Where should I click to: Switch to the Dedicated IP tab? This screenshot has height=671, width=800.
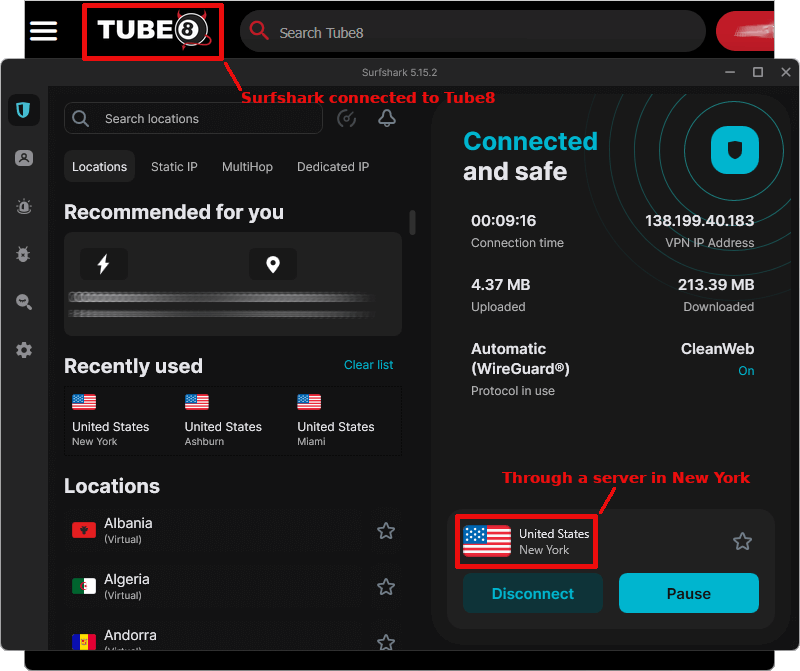pos(333,166)
